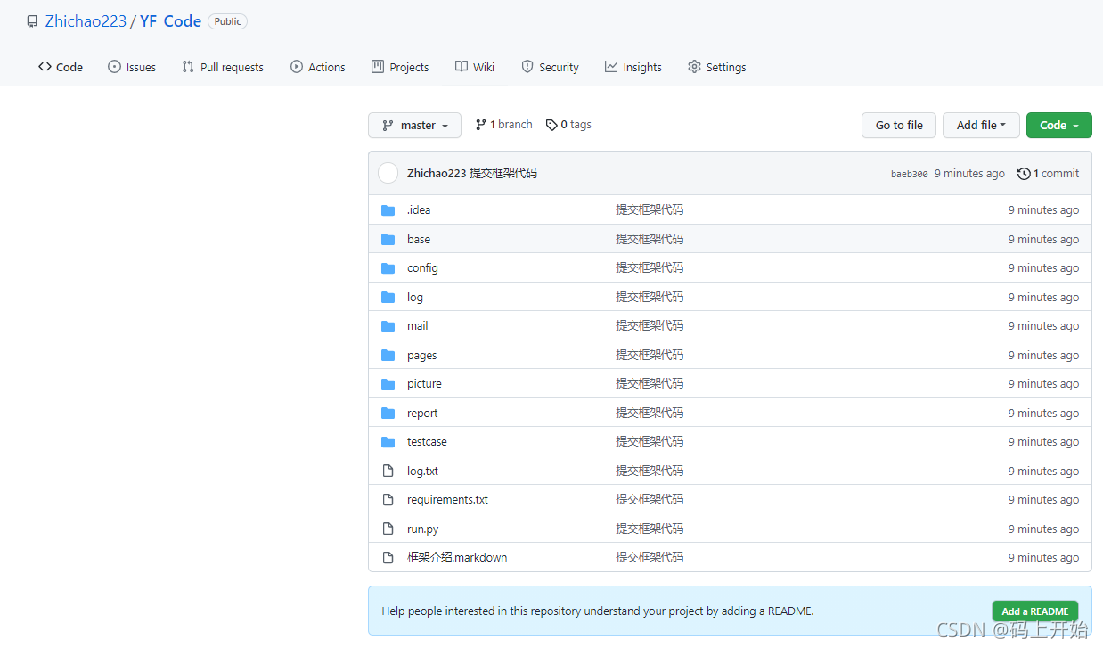Open the 1 commit history link

(x=1048, y=173)
